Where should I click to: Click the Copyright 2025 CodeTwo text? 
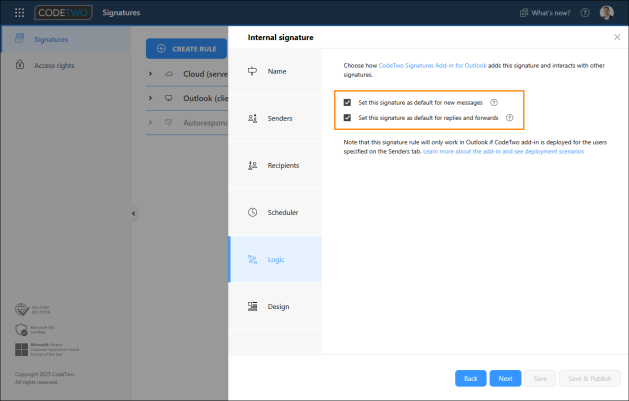45,374
